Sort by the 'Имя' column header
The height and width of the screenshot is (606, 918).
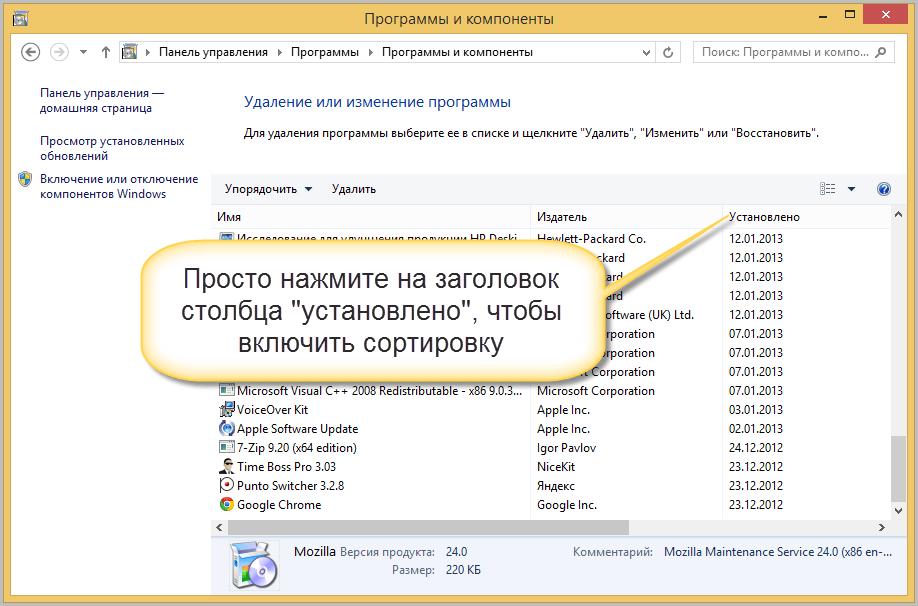tap(371, 217)
